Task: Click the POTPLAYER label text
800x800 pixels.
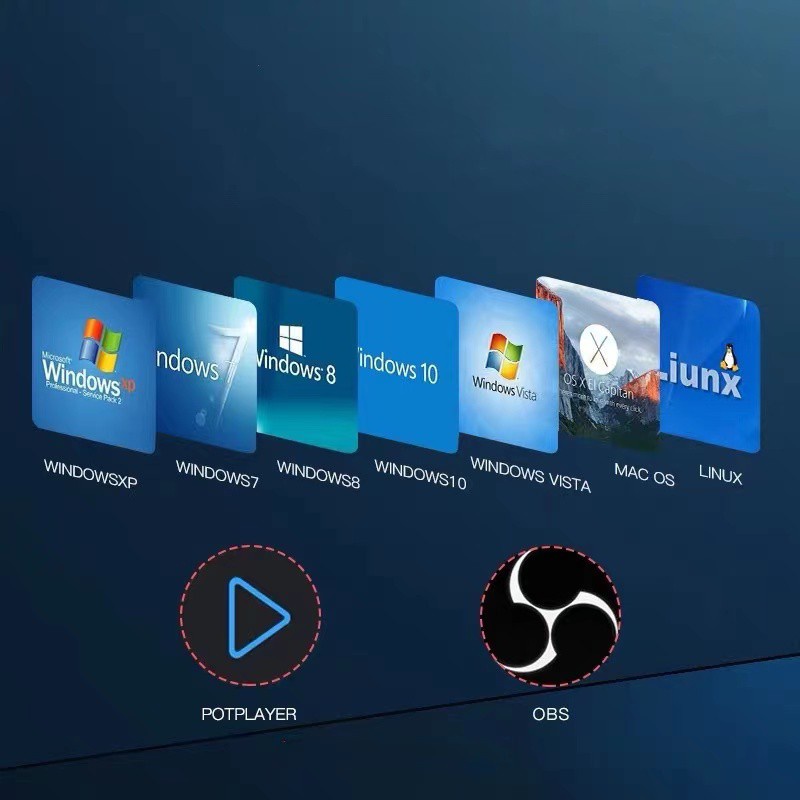Action: pyautogui.click(x=249, y=714)
